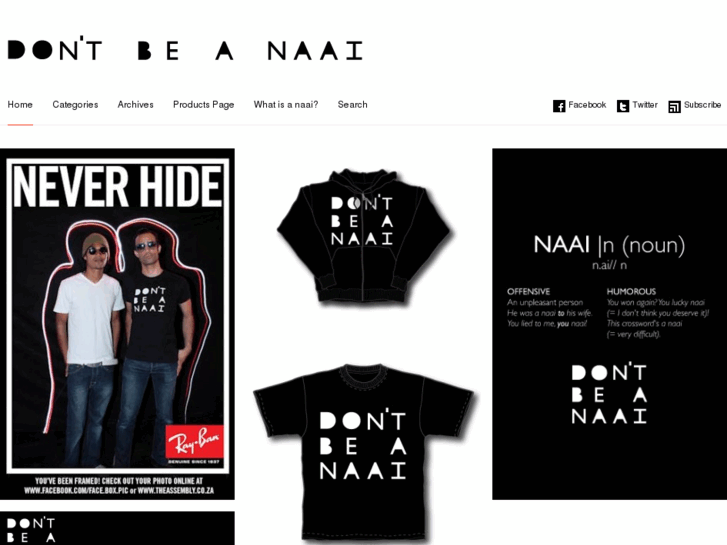Open the Categories menu
The image size is (727, 545).
pyautogui.click(x=75, y=104)
